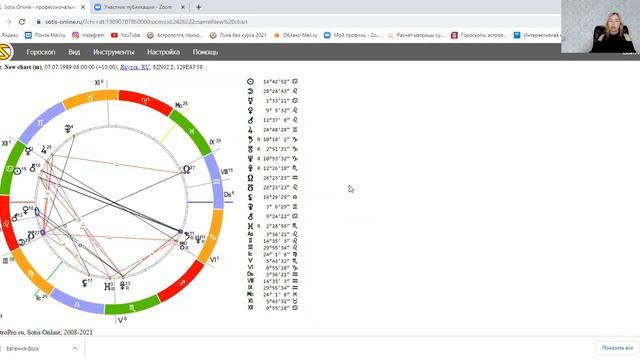Open the Настройка menu

[x=163, y=52]
